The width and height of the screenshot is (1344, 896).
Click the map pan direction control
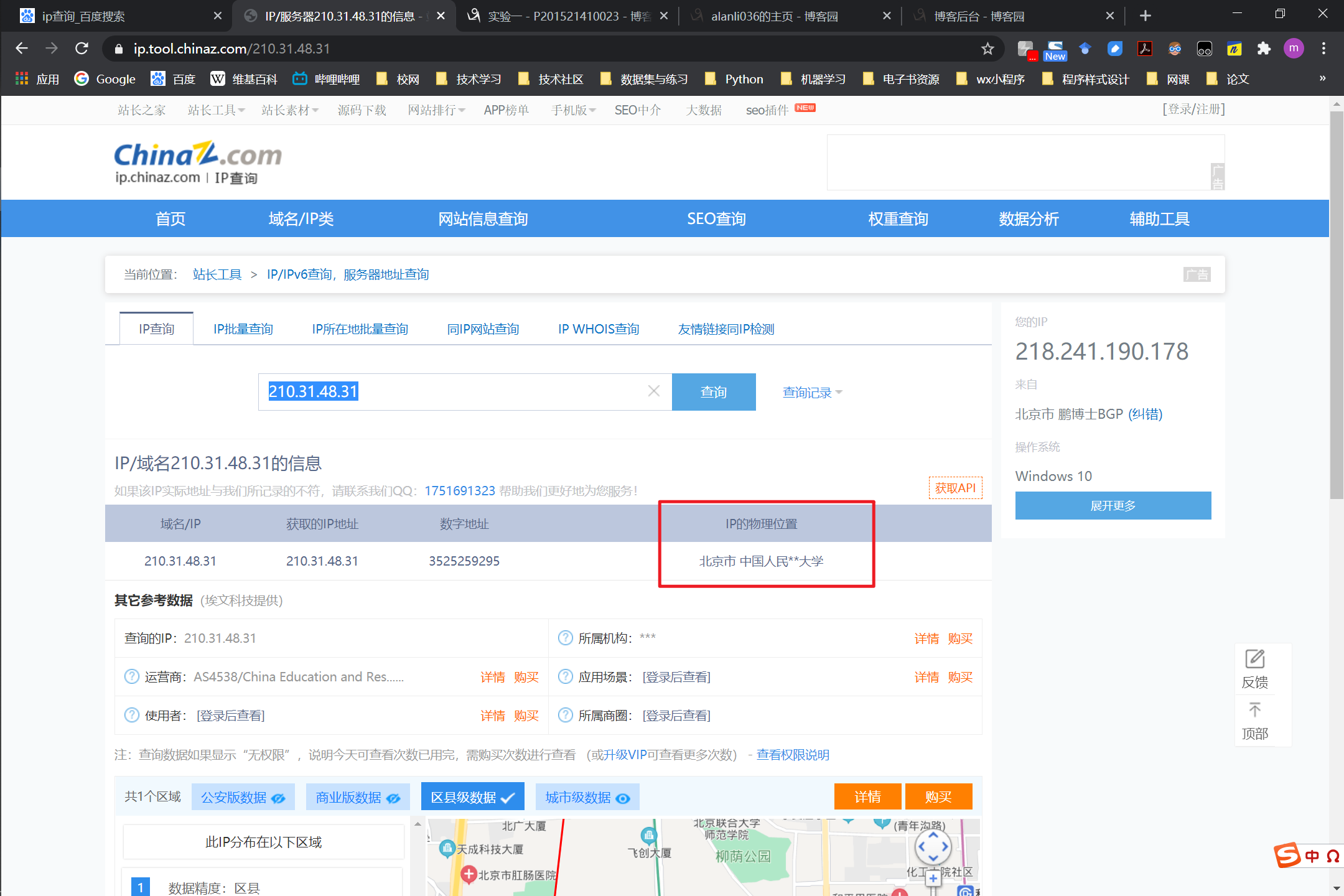(933, 846)
